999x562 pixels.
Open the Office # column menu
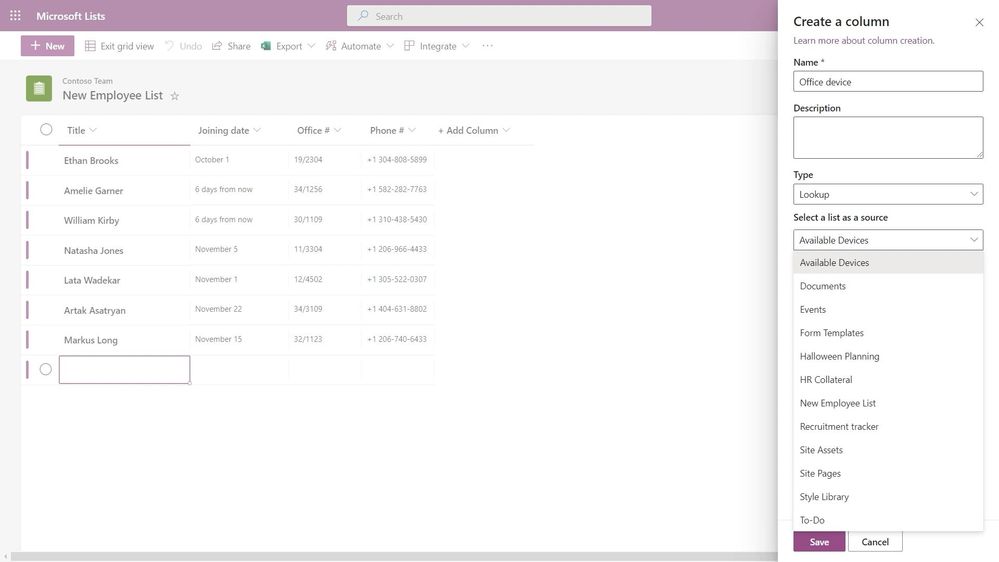pyautogui.click(x=319, y=130)
